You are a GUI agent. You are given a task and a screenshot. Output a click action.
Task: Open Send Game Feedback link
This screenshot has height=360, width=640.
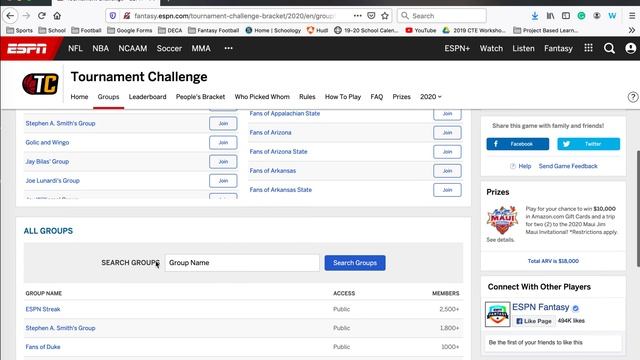(x=568, y=166)
